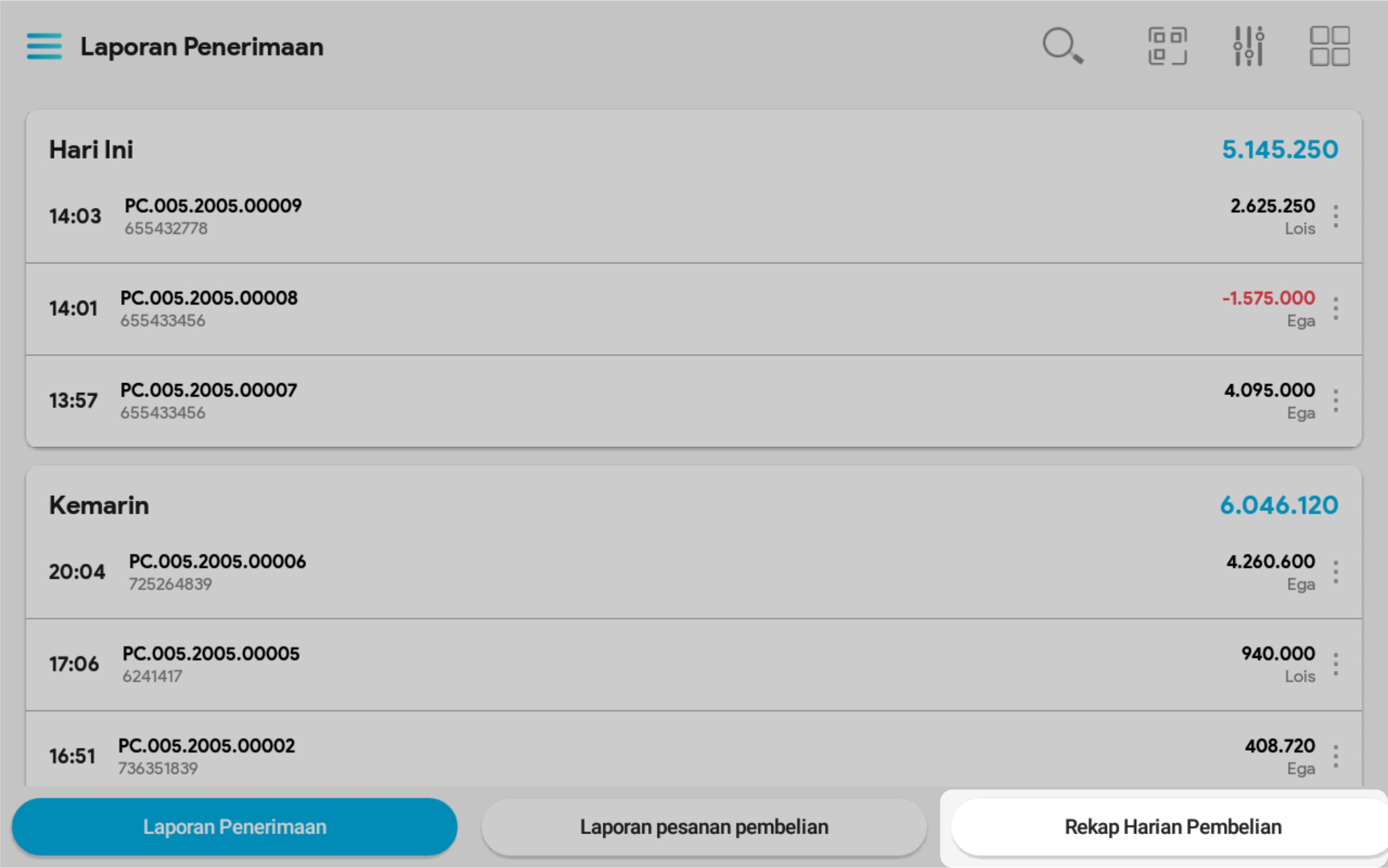Open the 14:03 transaction PC.005.2005.00009
Viewport: 1388px width, 868px height.
(212, 216)
